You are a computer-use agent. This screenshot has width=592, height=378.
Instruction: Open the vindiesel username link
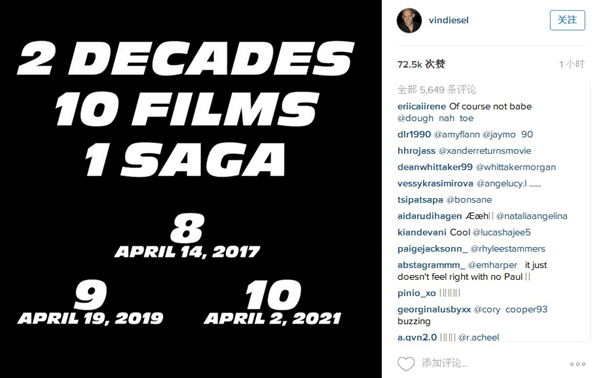pos(449,20)
